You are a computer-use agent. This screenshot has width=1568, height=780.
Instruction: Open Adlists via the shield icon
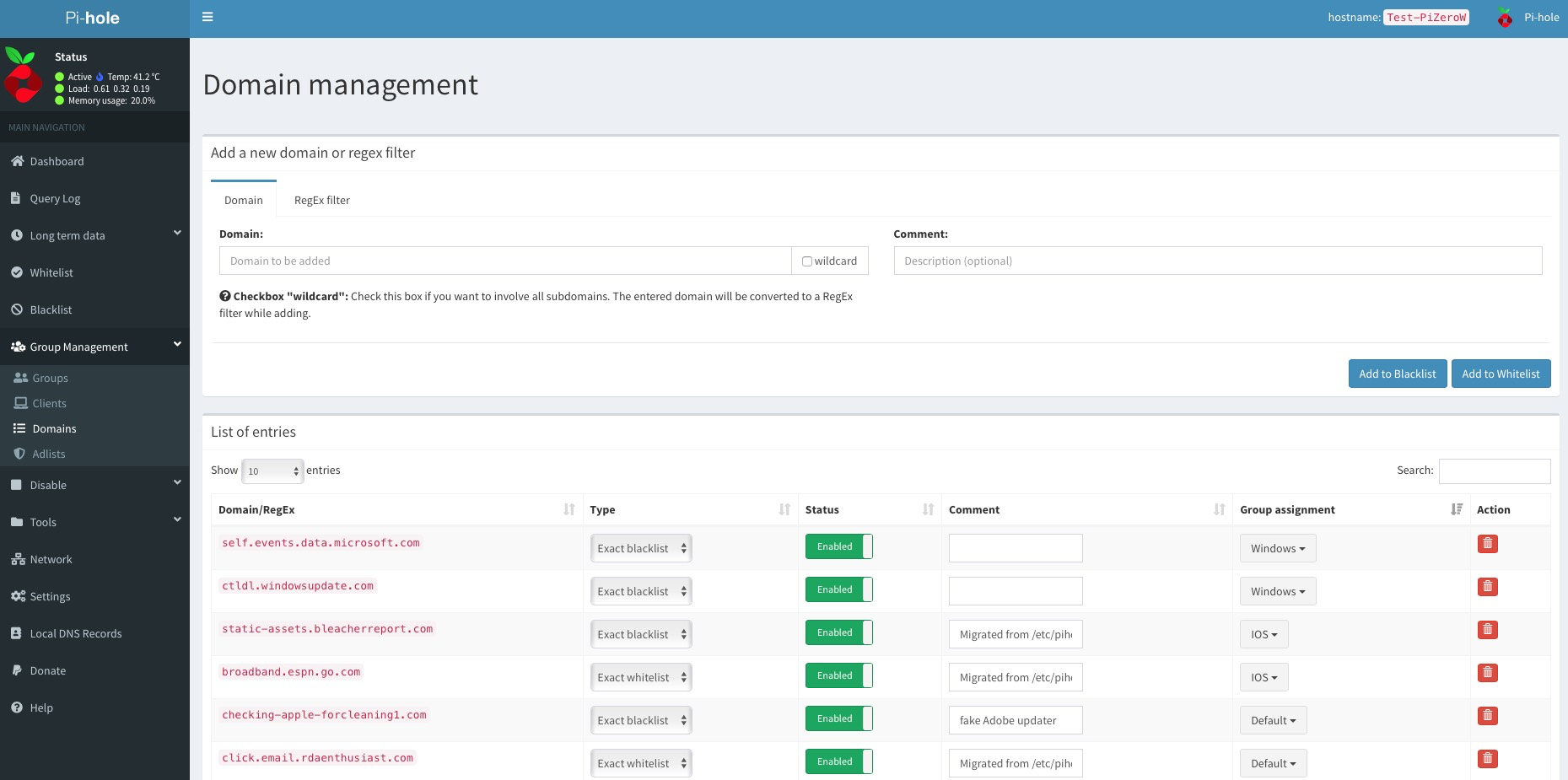(x=19, y=454)
